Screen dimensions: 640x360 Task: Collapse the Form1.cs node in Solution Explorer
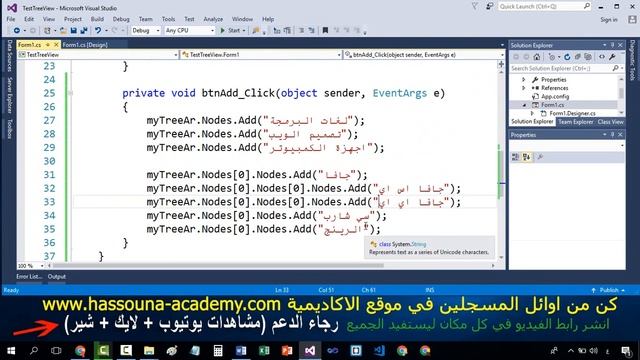(x=524, y=105)
